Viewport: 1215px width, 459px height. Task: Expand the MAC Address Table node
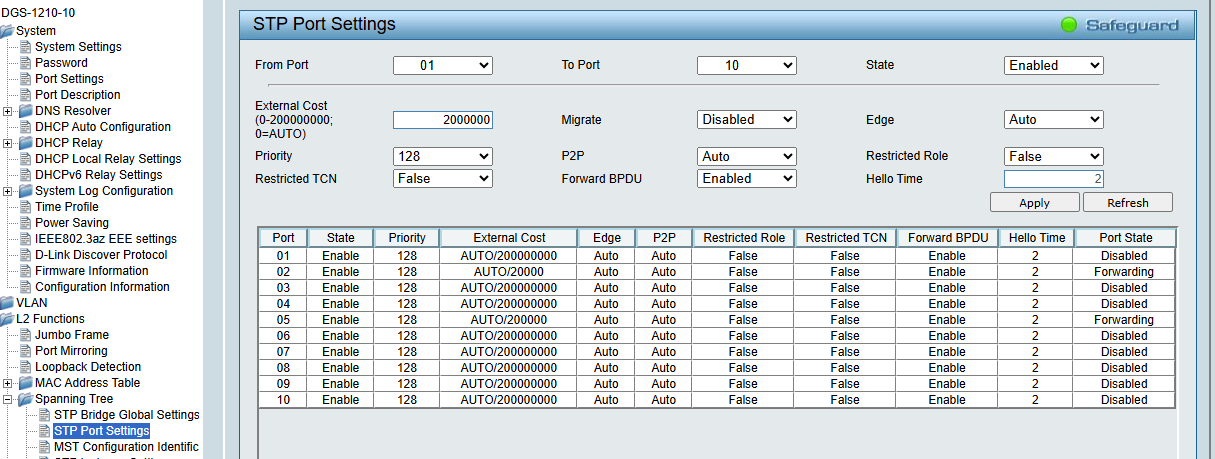pos(8,383)
